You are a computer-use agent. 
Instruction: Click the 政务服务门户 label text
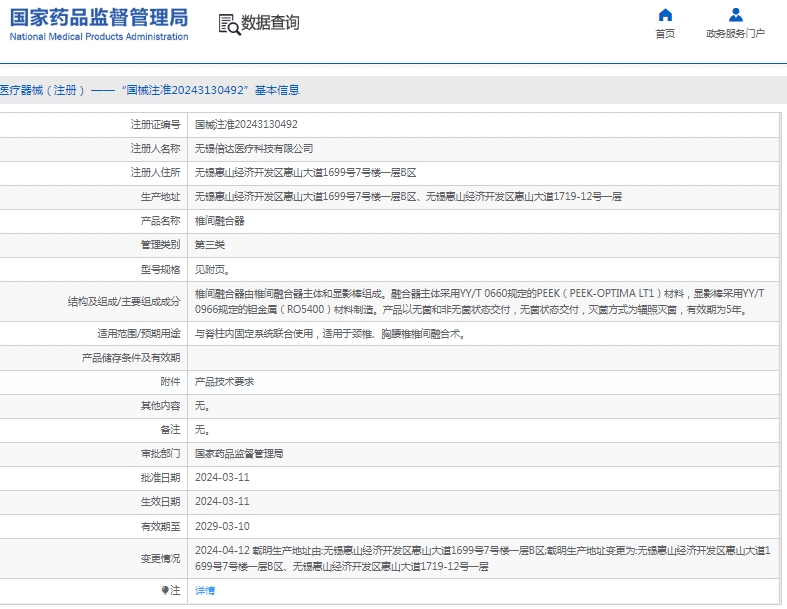pos(736,34)
